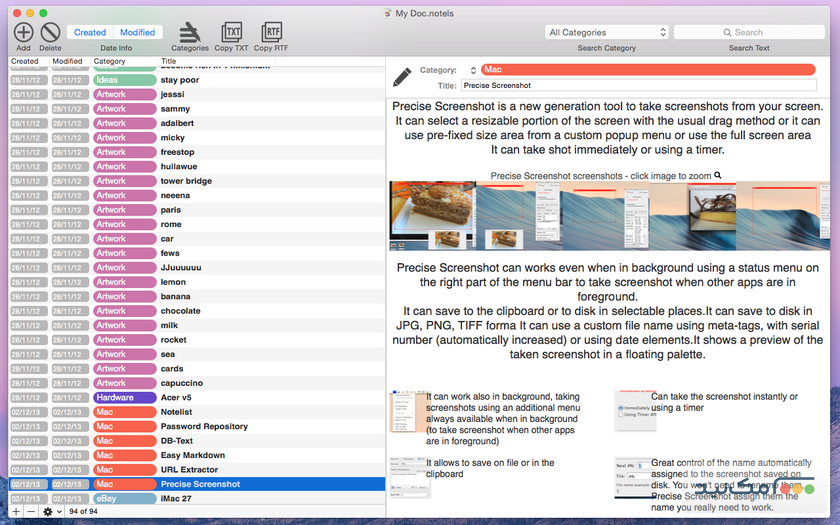Select the note titled URL Extractor
Screen dimensions: 840x525
(x=197, y=470)
